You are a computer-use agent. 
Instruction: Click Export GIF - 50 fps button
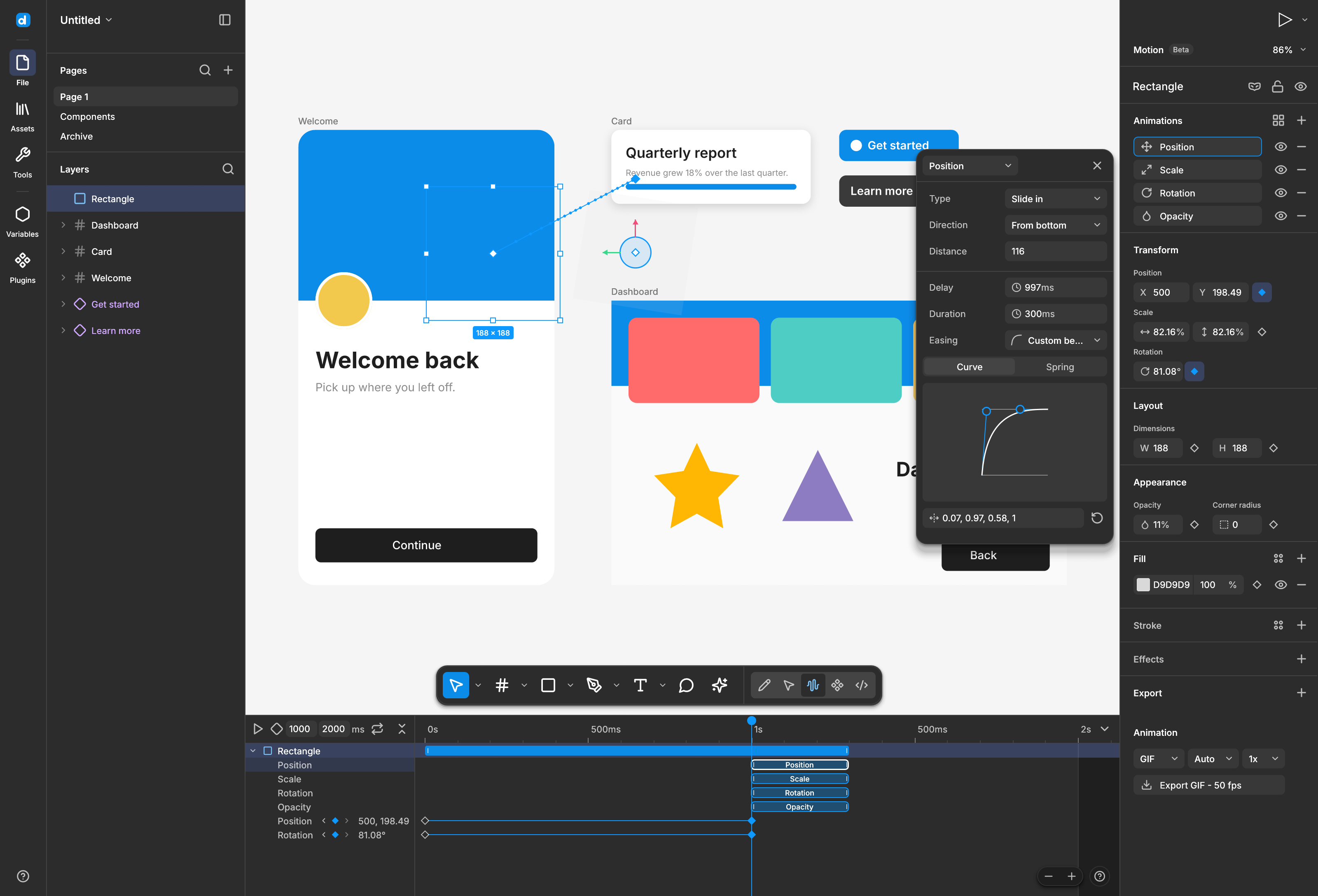(1208, 785)
